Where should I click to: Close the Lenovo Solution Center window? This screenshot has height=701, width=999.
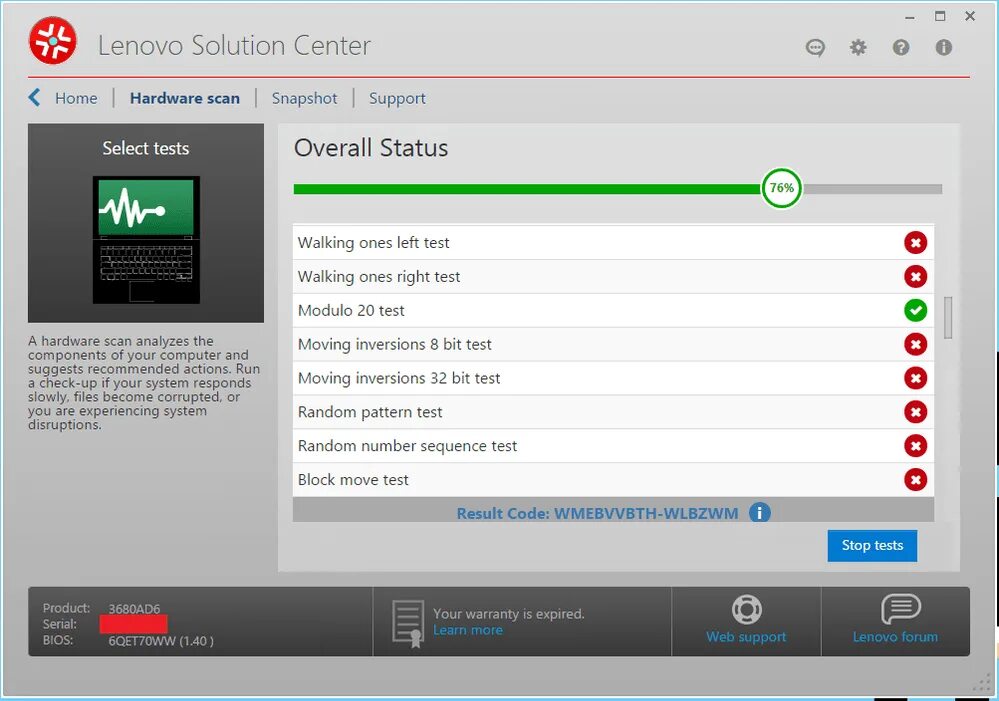click(x=970, y=17)
